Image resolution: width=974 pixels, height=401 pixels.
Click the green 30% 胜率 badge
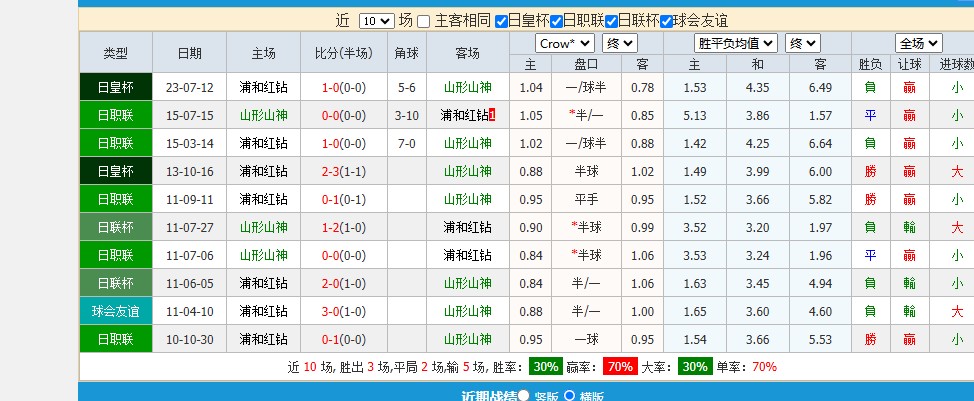(x=545, y=367)
